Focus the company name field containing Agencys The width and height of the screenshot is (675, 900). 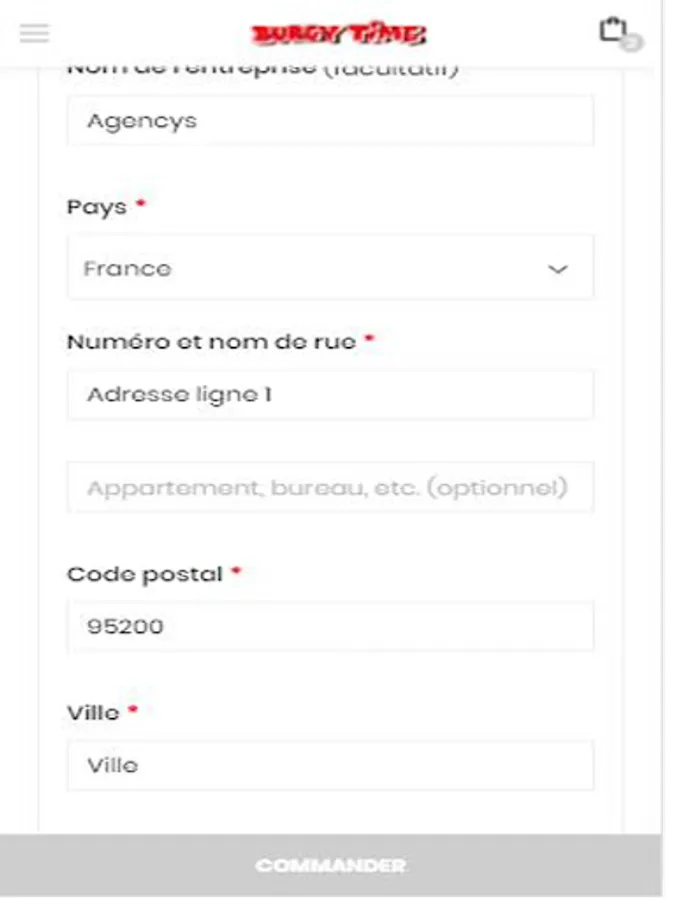point(330,121)
